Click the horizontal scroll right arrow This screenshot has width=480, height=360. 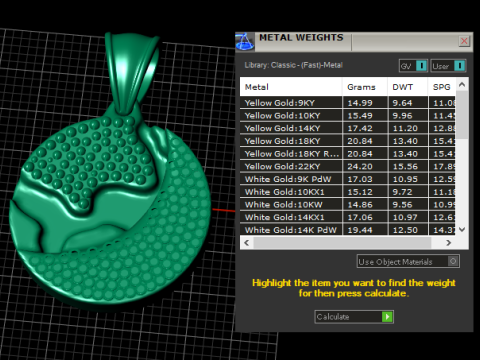[x=449, y=243]
